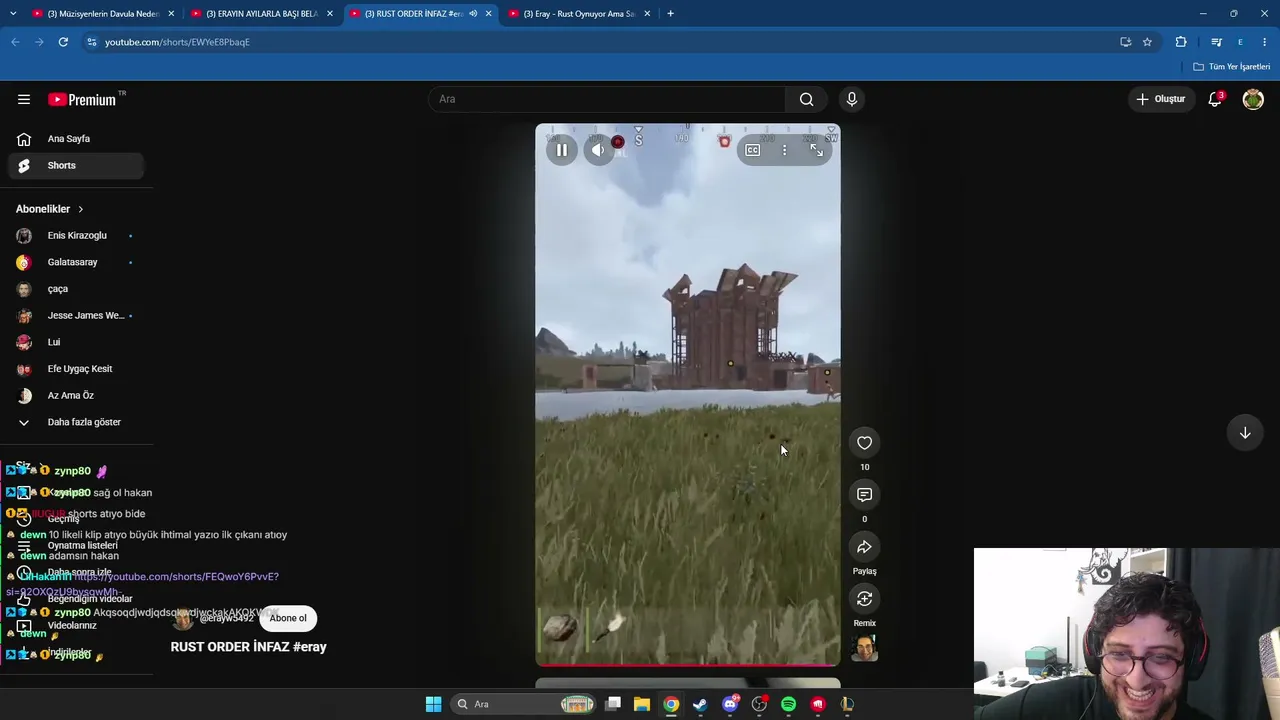Mute the Shorts video volume
This screenshot has height=720, width=1280.
pyautogui.click(x=598, y=150)
